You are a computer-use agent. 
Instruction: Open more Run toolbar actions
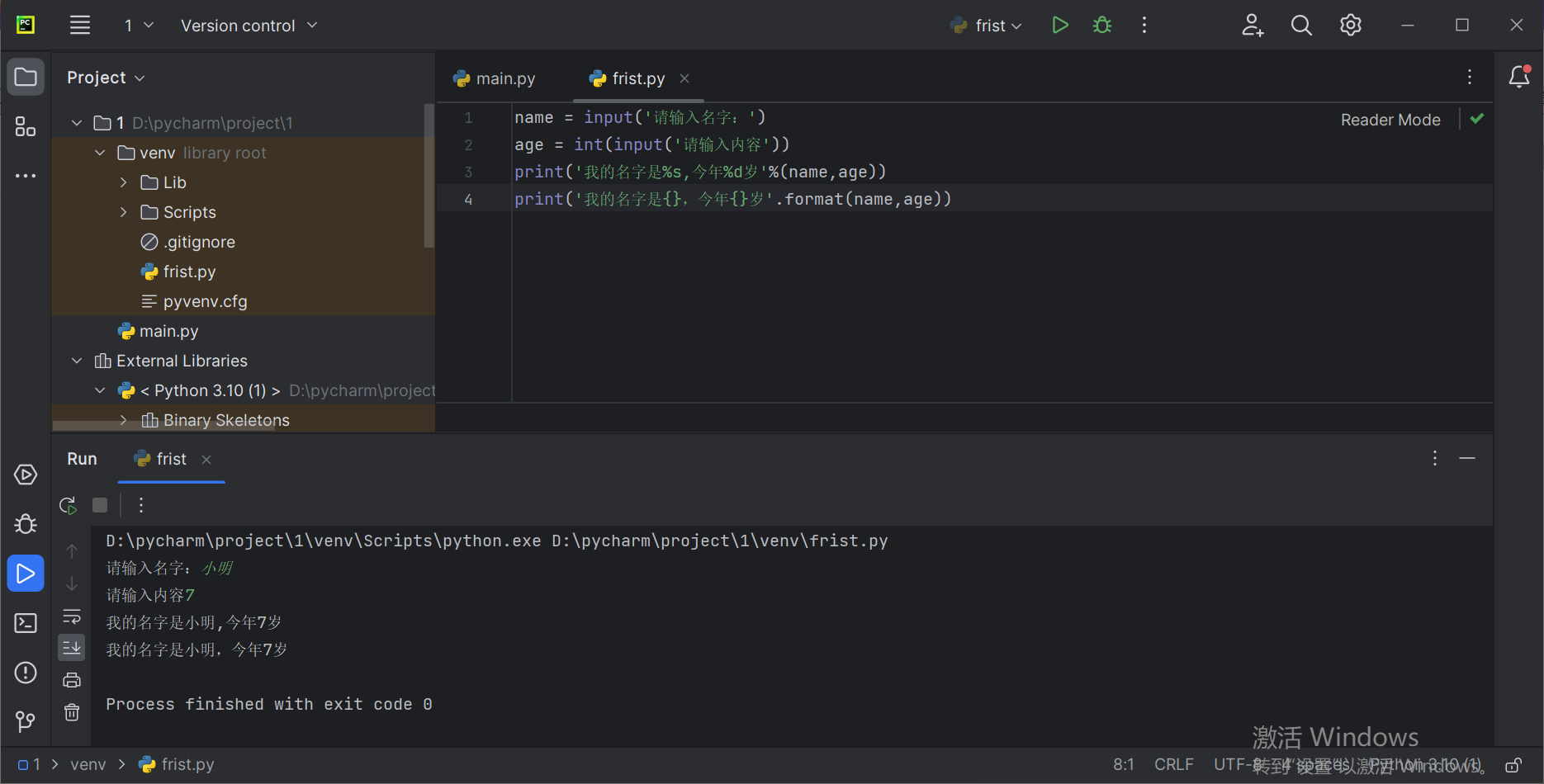(x=141, y=505)
